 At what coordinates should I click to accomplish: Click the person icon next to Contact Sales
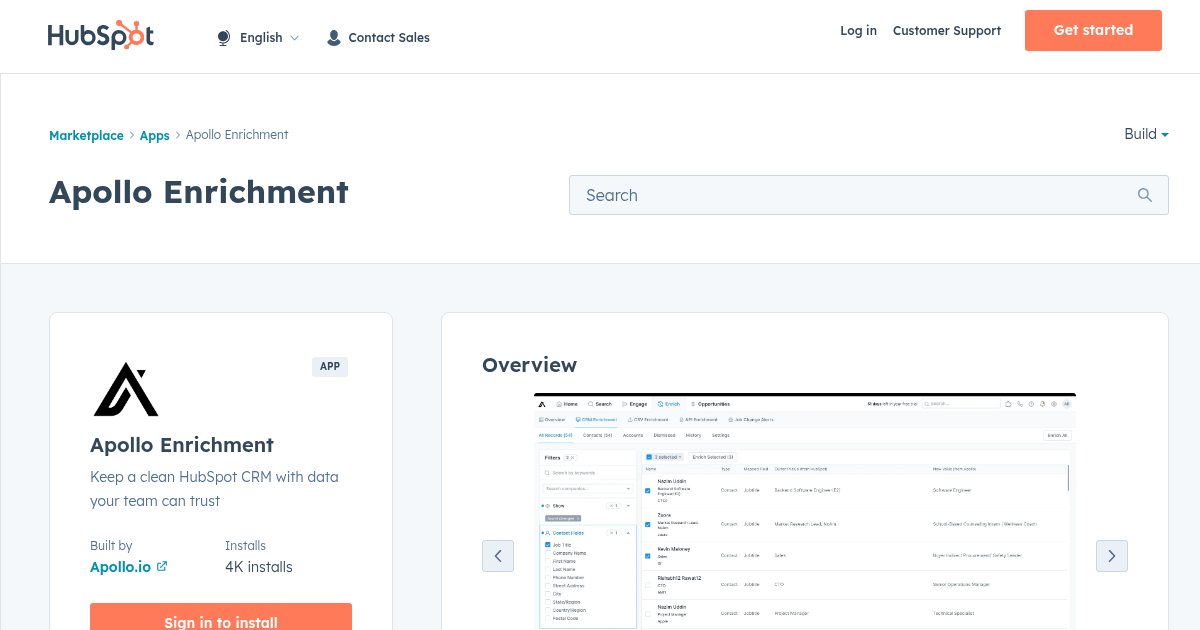click(333, 37)
